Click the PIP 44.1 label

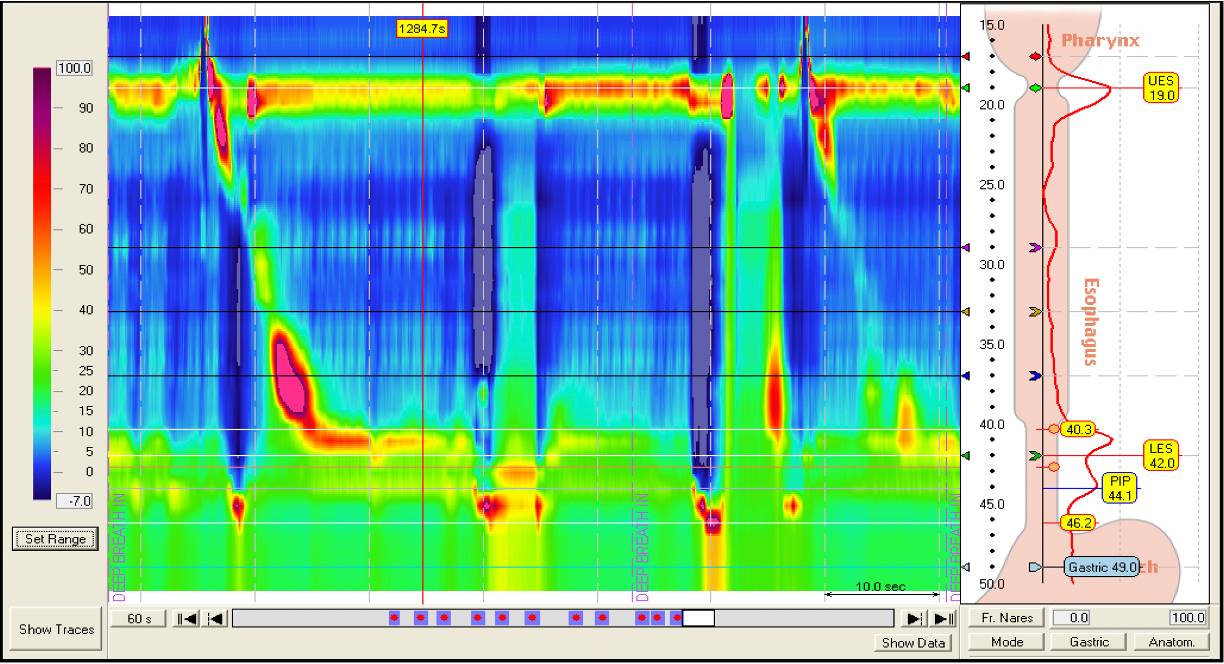coord(1119,488)
